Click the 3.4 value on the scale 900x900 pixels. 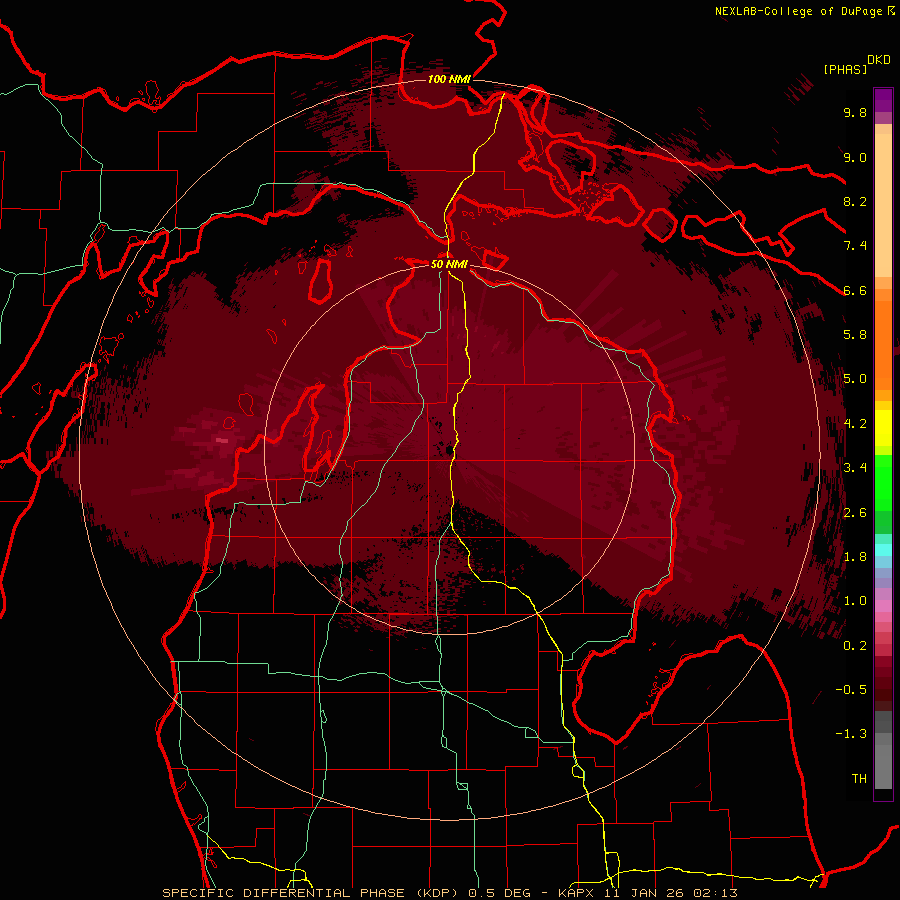pos(855,468)
